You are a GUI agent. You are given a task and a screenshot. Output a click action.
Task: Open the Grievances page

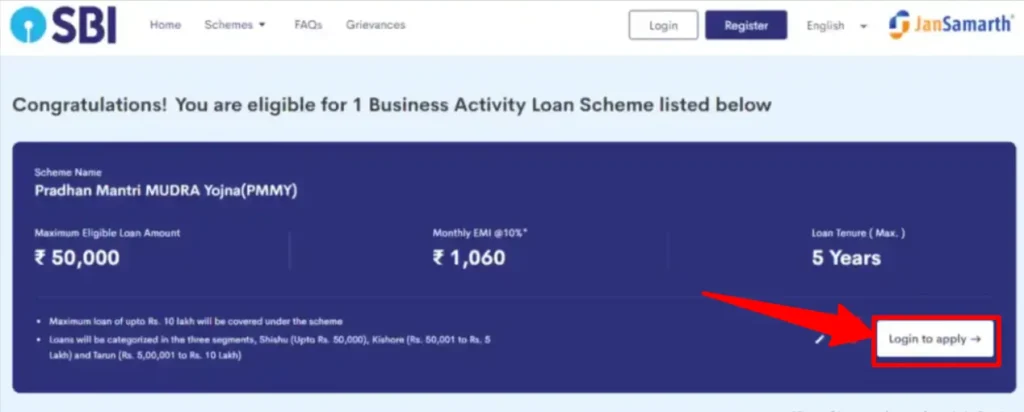(x=376, y=25)
